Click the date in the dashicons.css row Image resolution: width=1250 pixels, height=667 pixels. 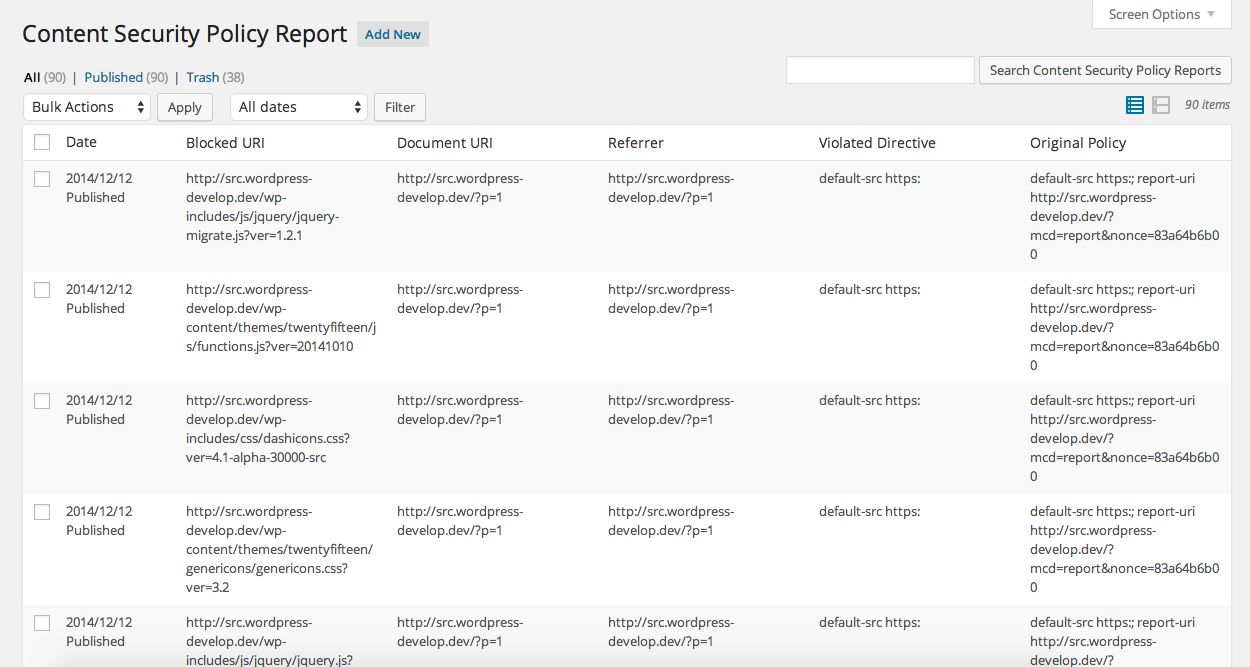pos(99,401)
